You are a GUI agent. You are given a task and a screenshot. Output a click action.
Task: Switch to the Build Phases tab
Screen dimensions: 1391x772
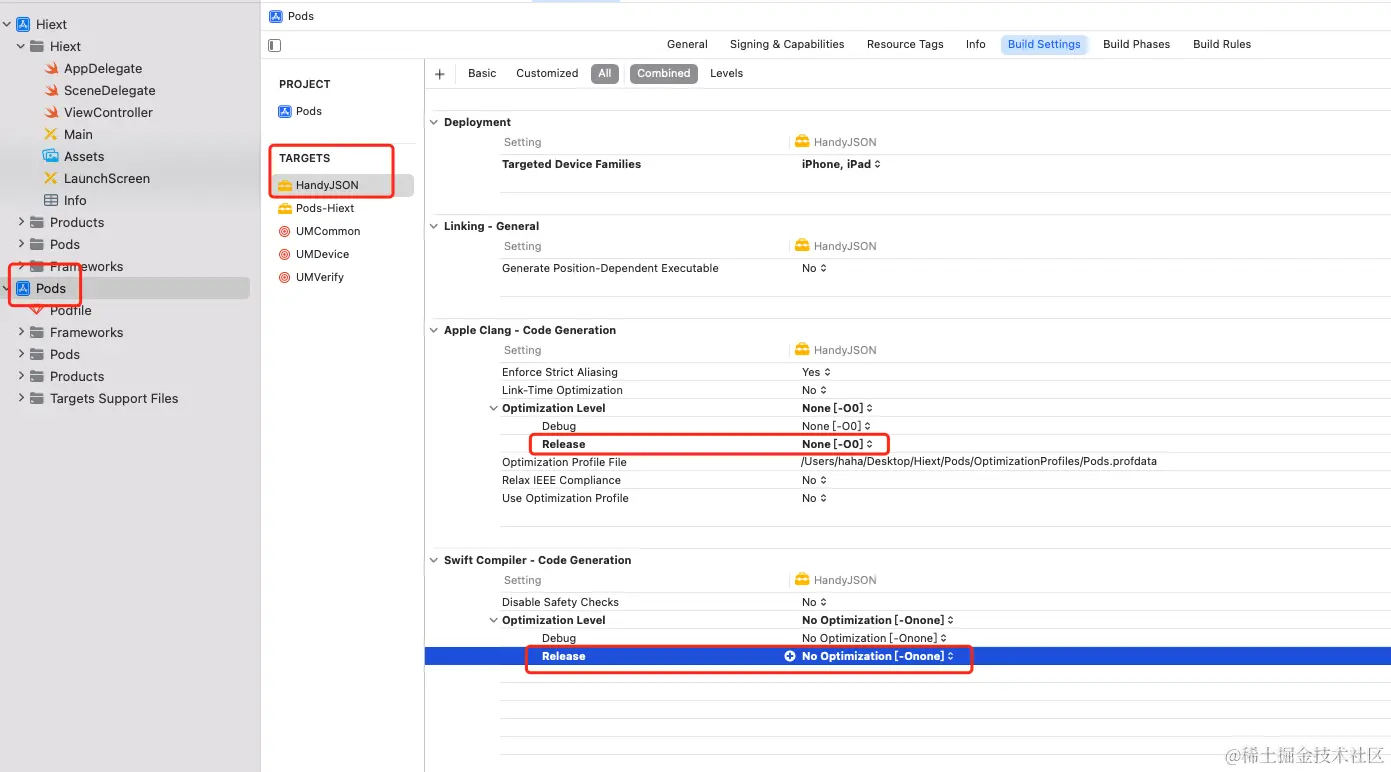point(1136,44)
